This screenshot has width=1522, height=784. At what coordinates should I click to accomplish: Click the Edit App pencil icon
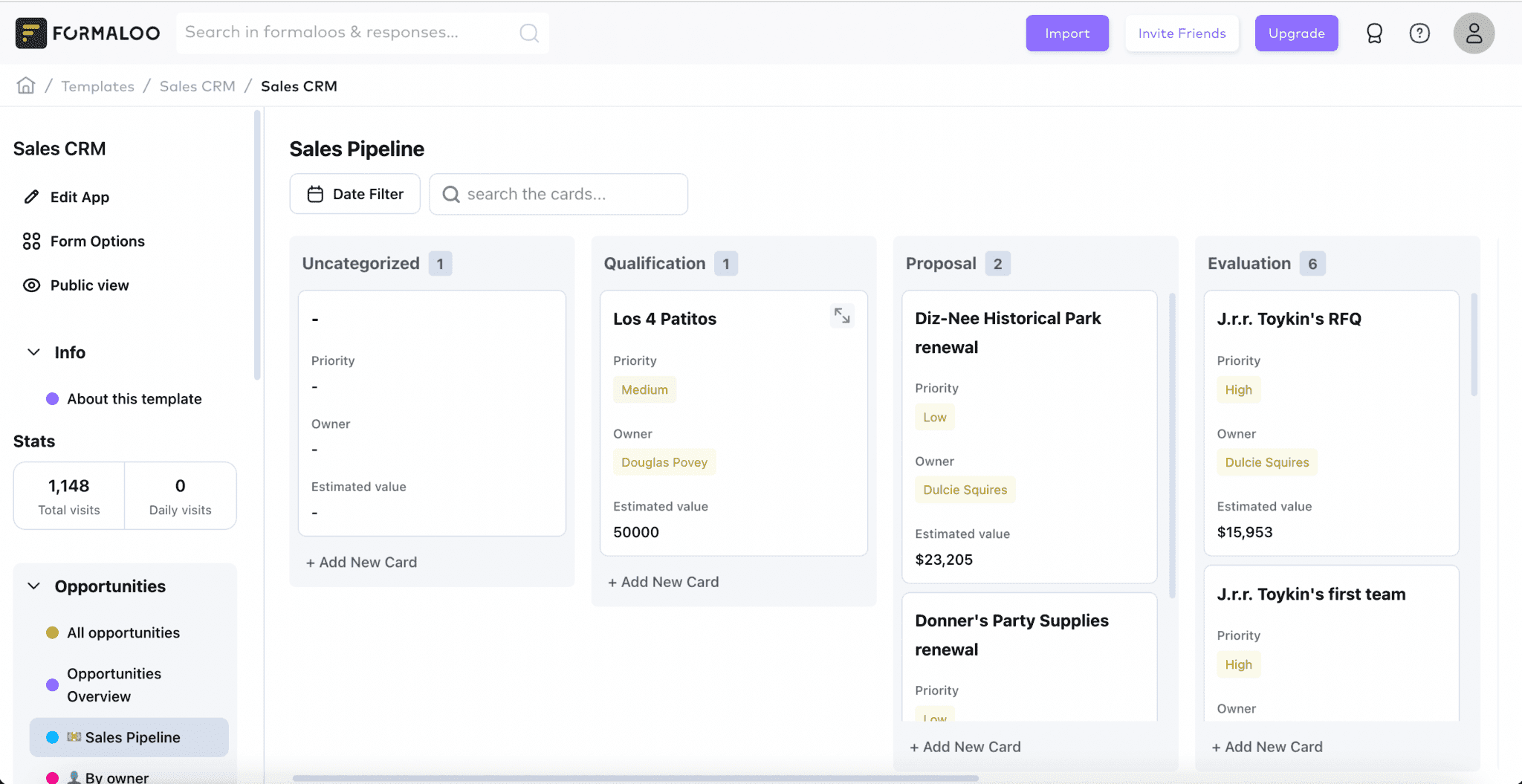31,197
